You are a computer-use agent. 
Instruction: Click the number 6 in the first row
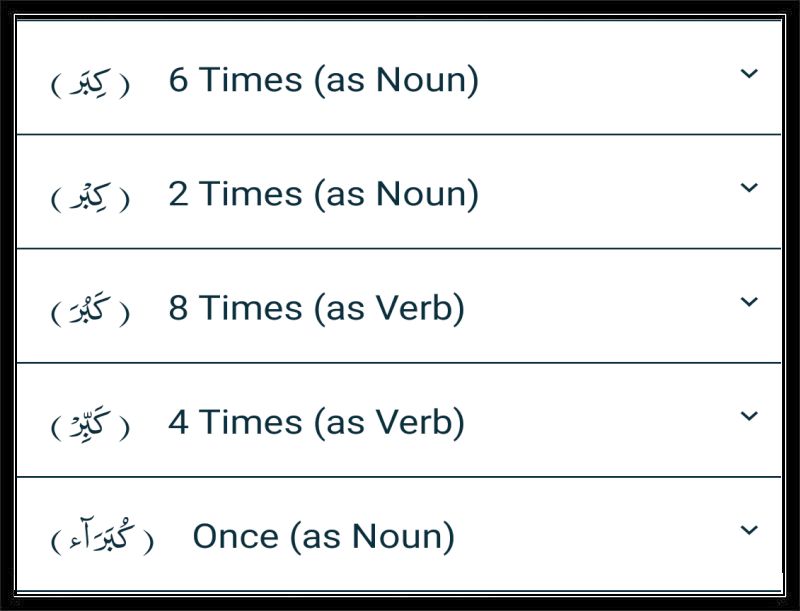178,80
